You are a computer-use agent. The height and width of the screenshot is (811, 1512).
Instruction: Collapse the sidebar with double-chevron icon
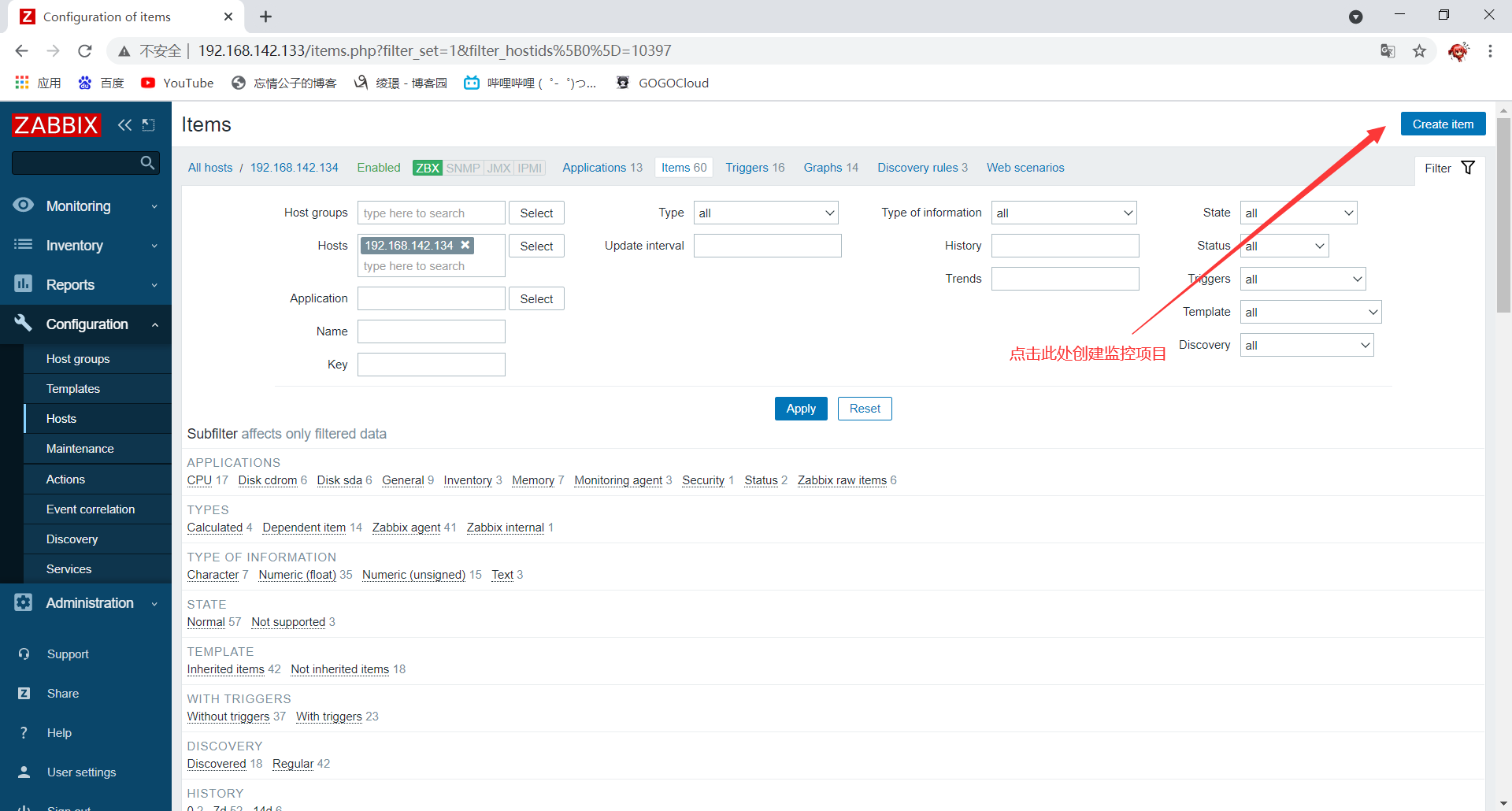coord(124,124)
